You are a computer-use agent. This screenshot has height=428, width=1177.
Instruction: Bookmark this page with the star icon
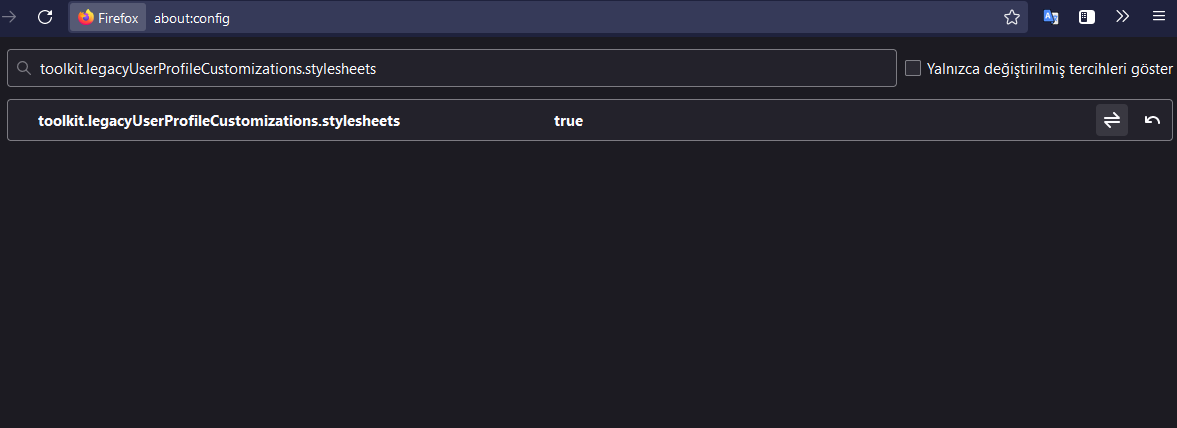click(1012, 17)
